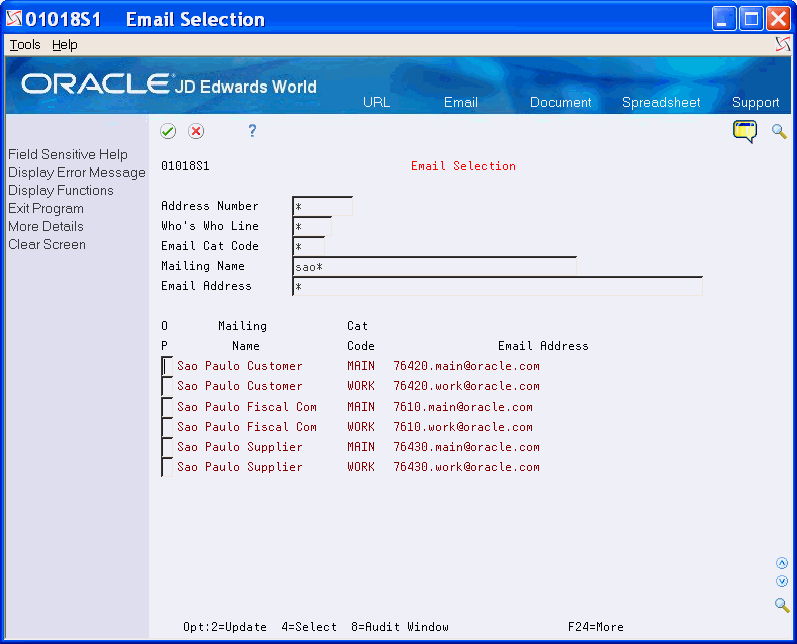Click the Email Cat Code input field
The width and height of the screenshot is (797, 644).
309,246
